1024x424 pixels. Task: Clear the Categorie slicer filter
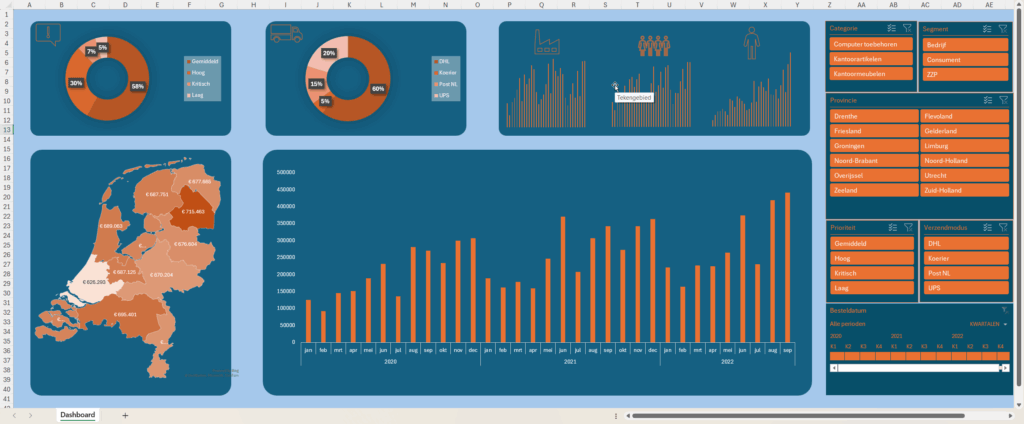(907, 29)
